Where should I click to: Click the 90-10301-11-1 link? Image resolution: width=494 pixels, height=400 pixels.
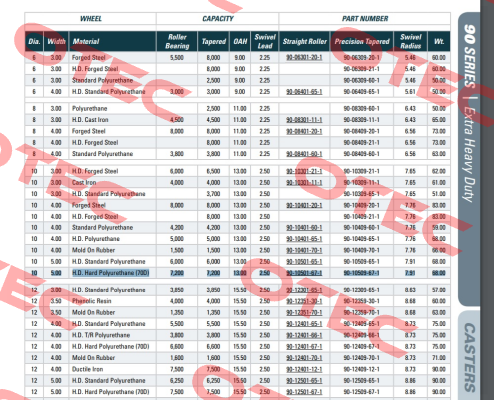click(304, 183)
